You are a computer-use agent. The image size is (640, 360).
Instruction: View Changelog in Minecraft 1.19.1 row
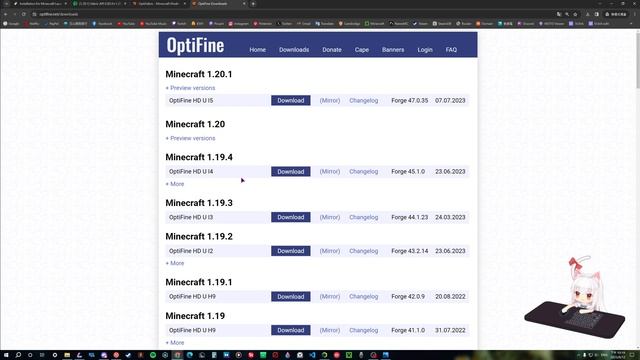coord(364,297)
